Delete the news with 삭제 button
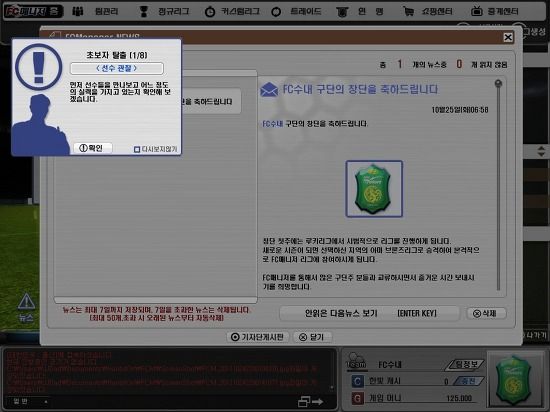550x412 pixels. click(486, 313)
